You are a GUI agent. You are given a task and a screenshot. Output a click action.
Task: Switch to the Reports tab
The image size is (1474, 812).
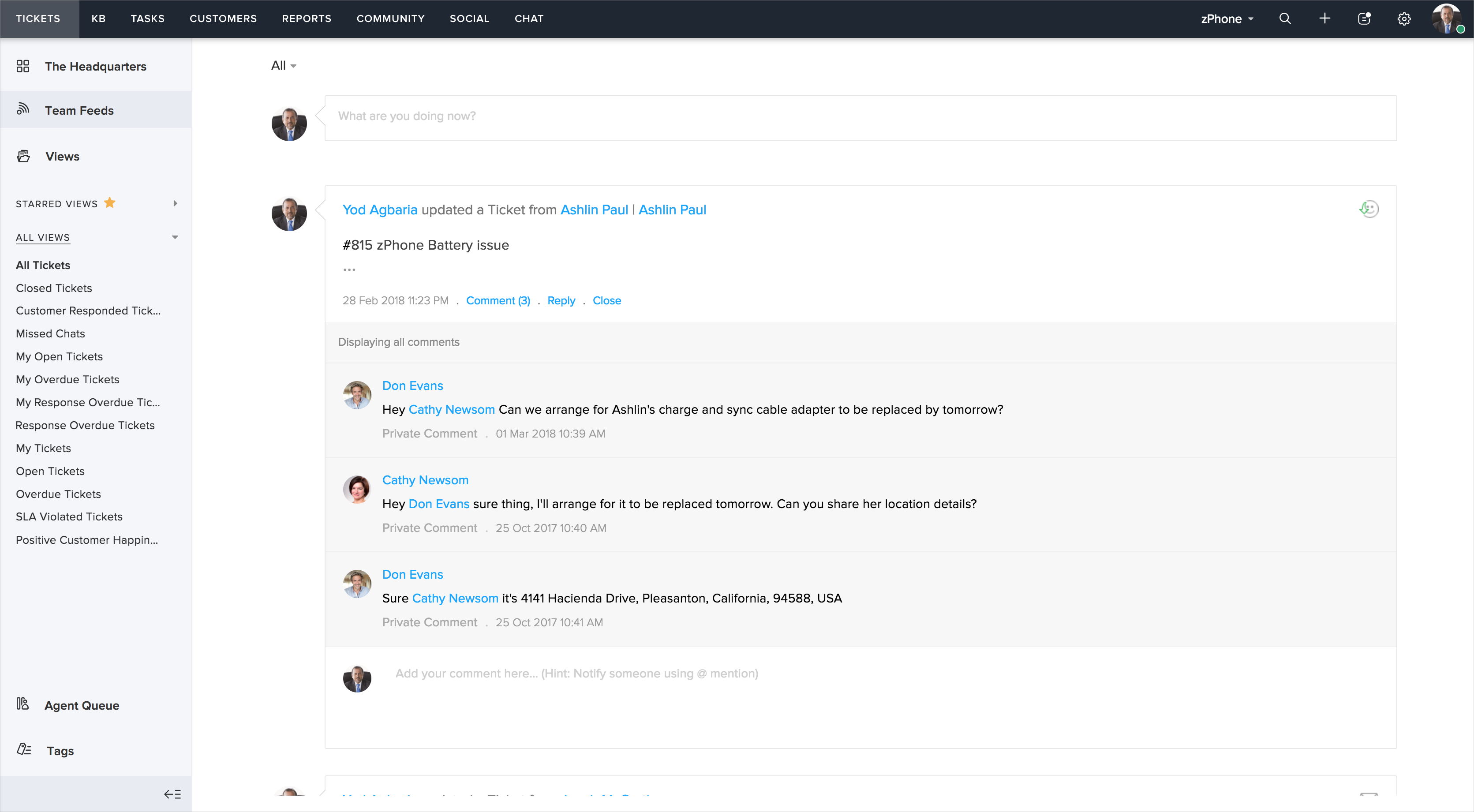[x=306, y=19]
